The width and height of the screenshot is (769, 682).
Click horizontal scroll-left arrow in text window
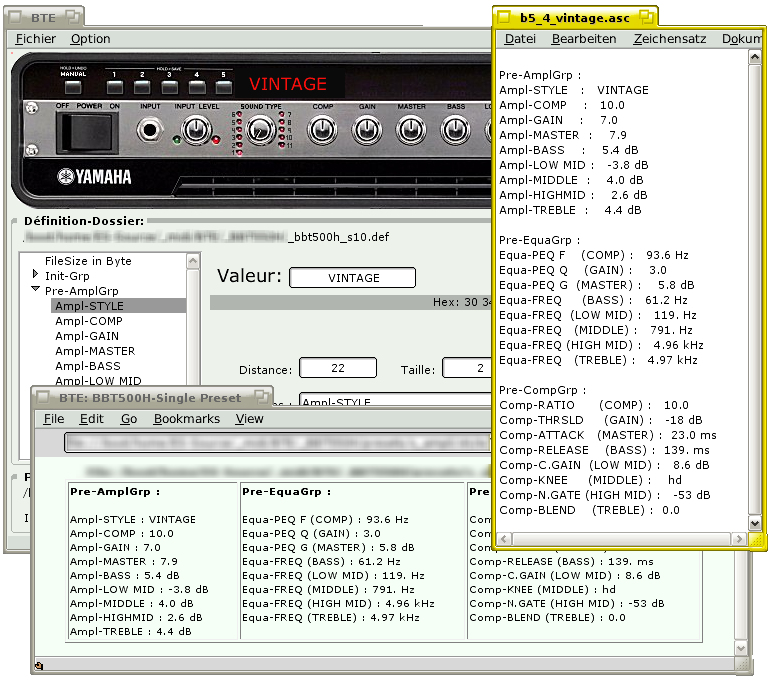pyautogui.click(x=506, y=539)
